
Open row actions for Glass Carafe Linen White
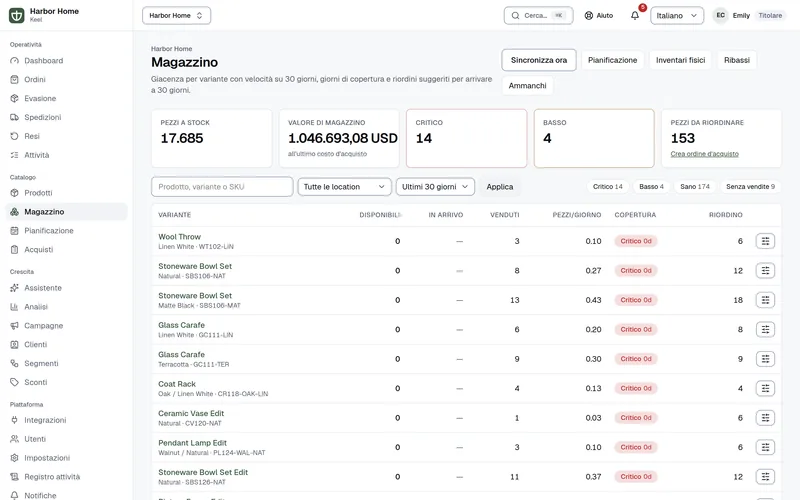pyautogui.click(x=765, y=330)
